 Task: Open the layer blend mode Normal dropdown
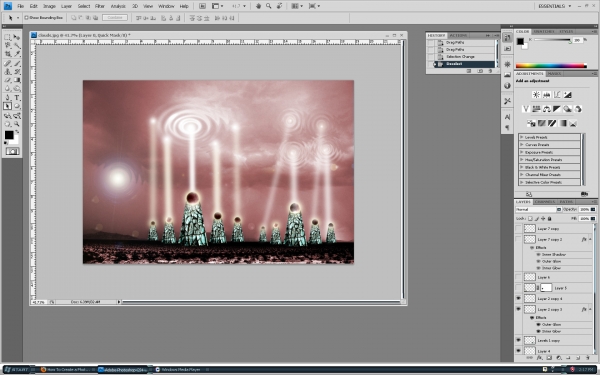pos(538,209)
